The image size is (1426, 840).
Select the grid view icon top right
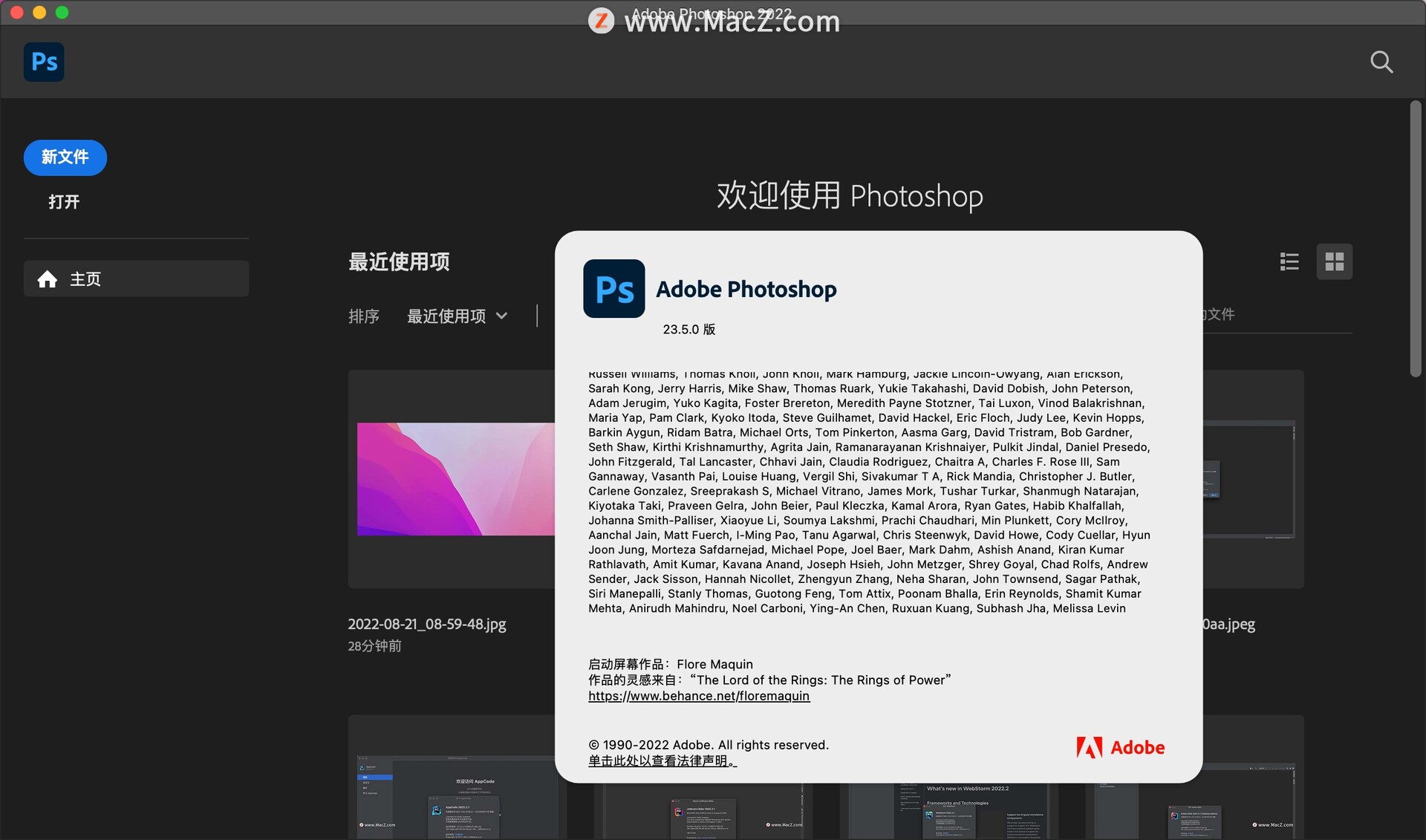tap(1334, 261)
